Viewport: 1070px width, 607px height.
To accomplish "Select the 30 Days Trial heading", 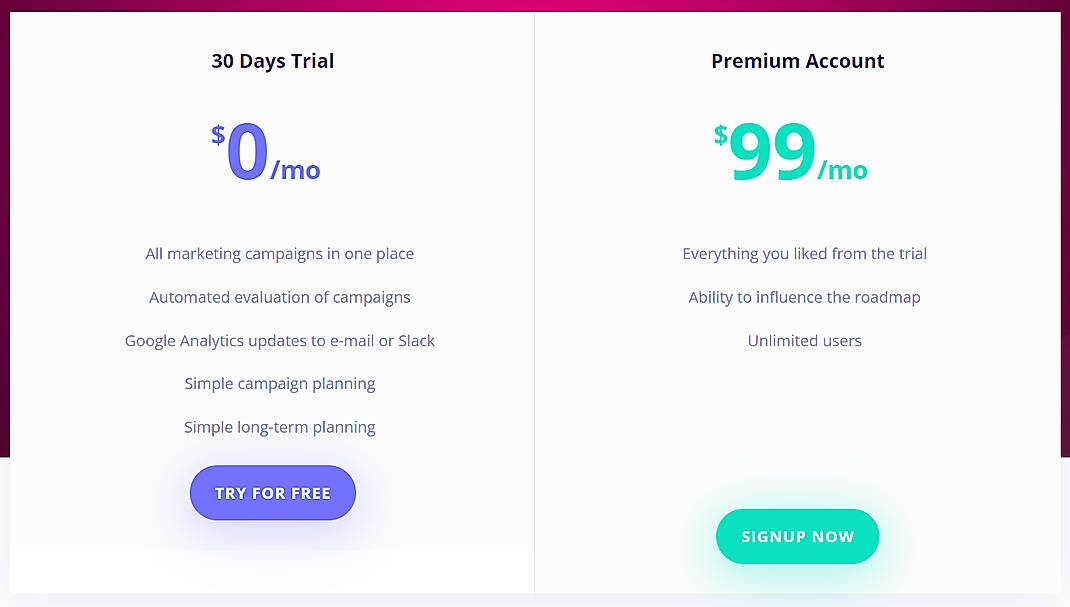I will click(x=272, y=61).
